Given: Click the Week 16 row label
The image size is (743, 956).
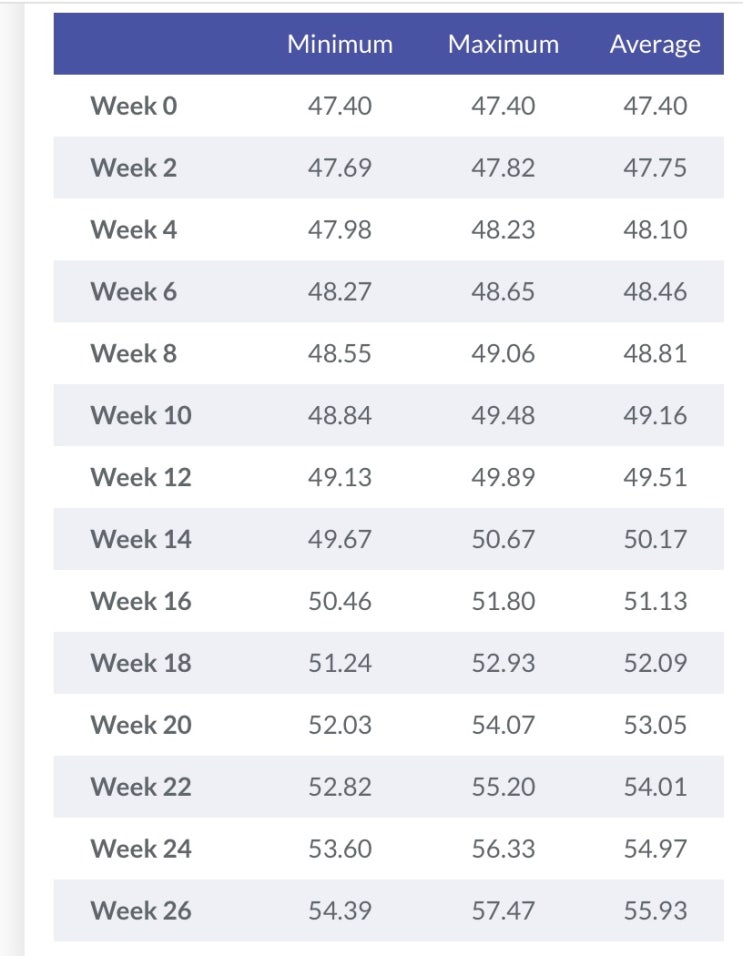Looking at the screenshot, I should click(x=141, y=602).
